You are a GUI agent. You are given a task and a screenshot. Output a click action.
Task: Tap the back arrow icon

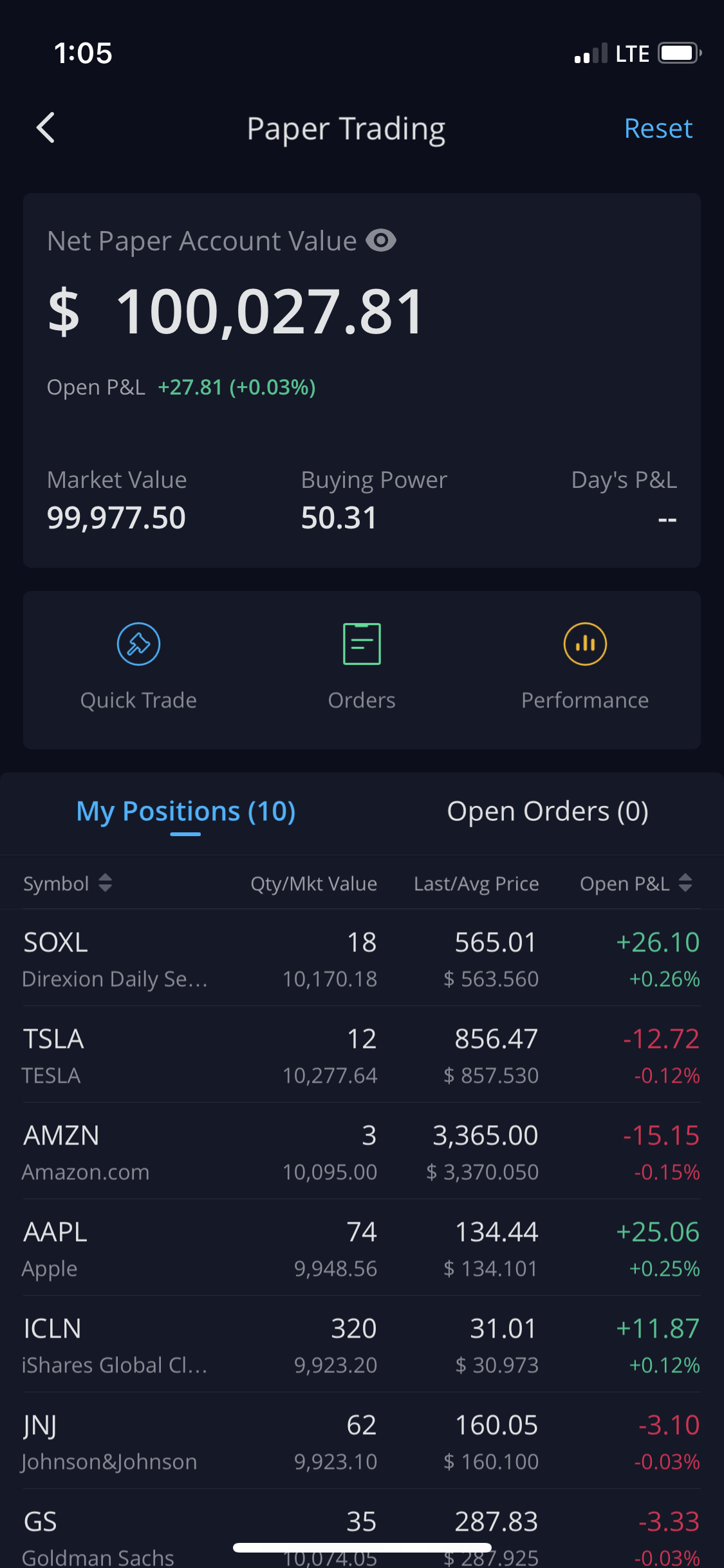[x=46, y=127]
